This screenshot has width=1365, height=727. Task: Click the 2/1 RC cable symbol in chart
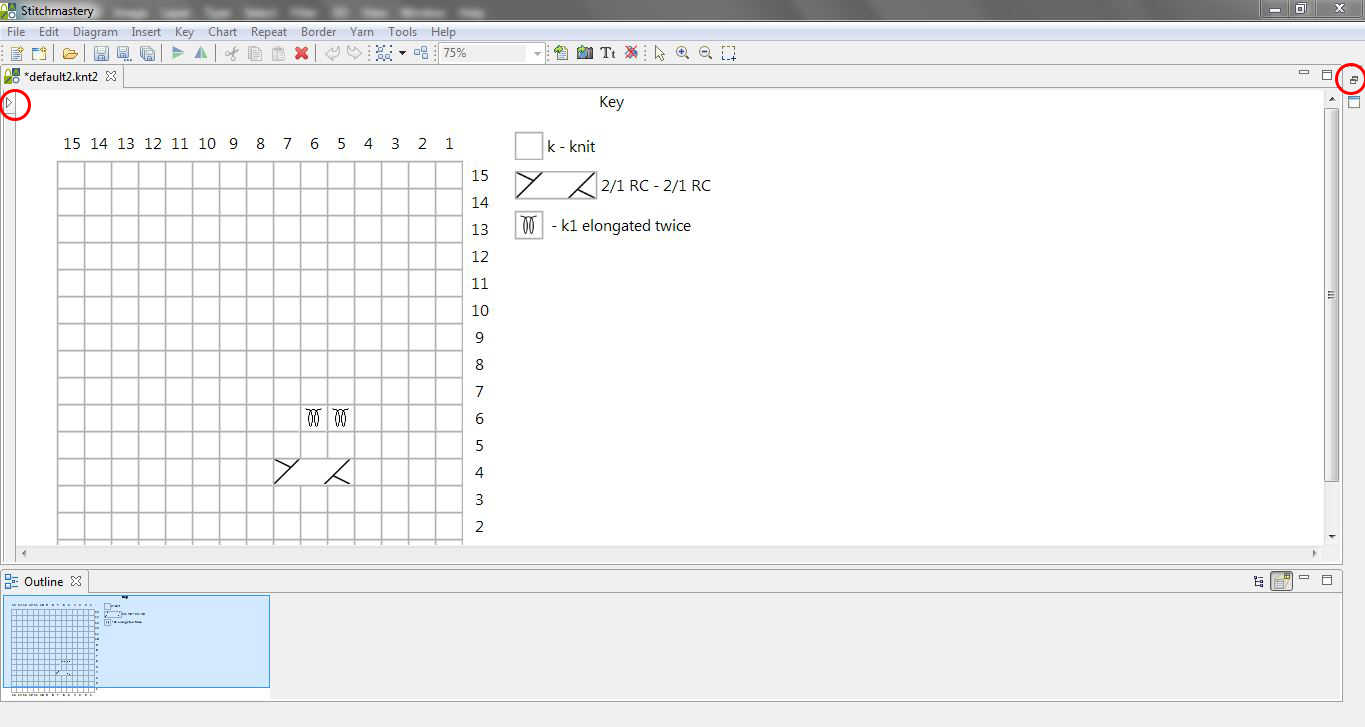coord(312,472)
